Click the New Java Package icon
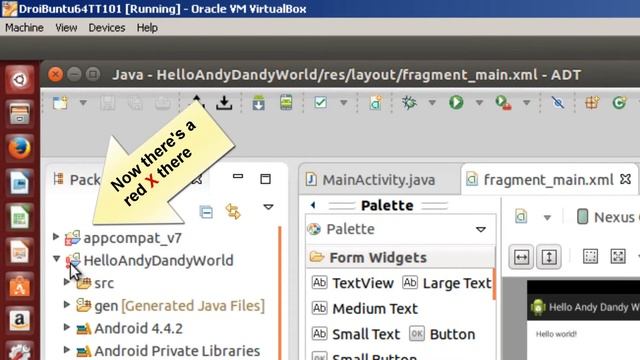This screenshot has width=640, height=360. 592,102
